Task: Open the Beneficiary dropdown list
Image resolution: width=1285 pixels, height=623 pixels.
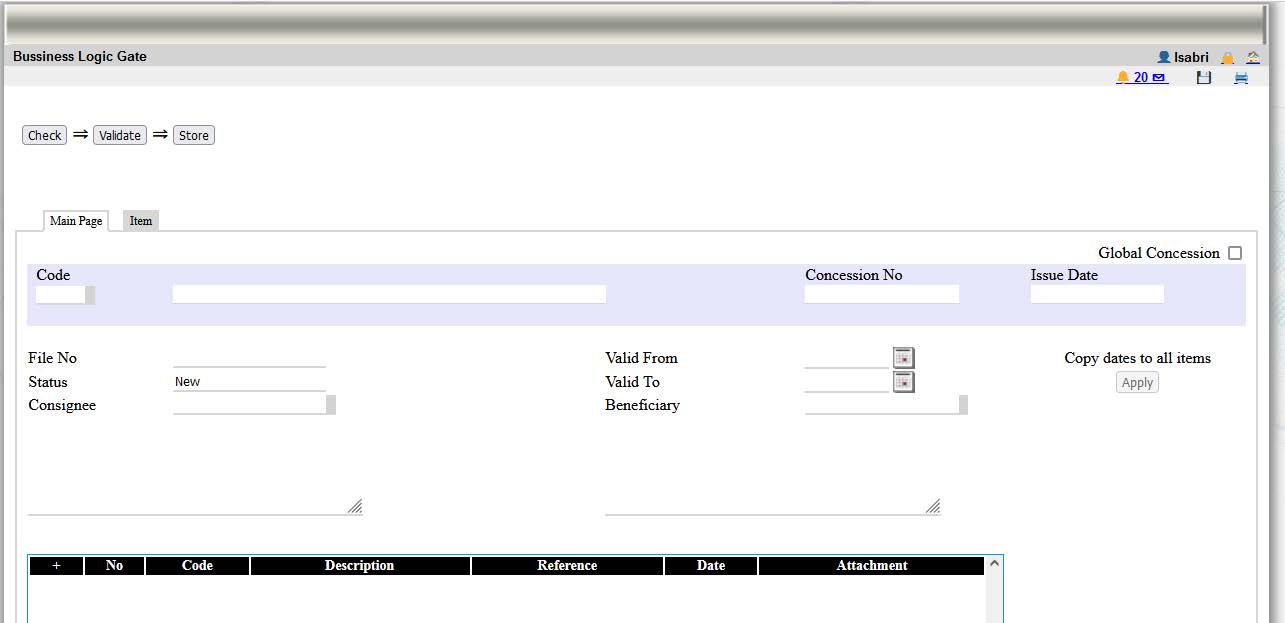Action: pos(963,405)
